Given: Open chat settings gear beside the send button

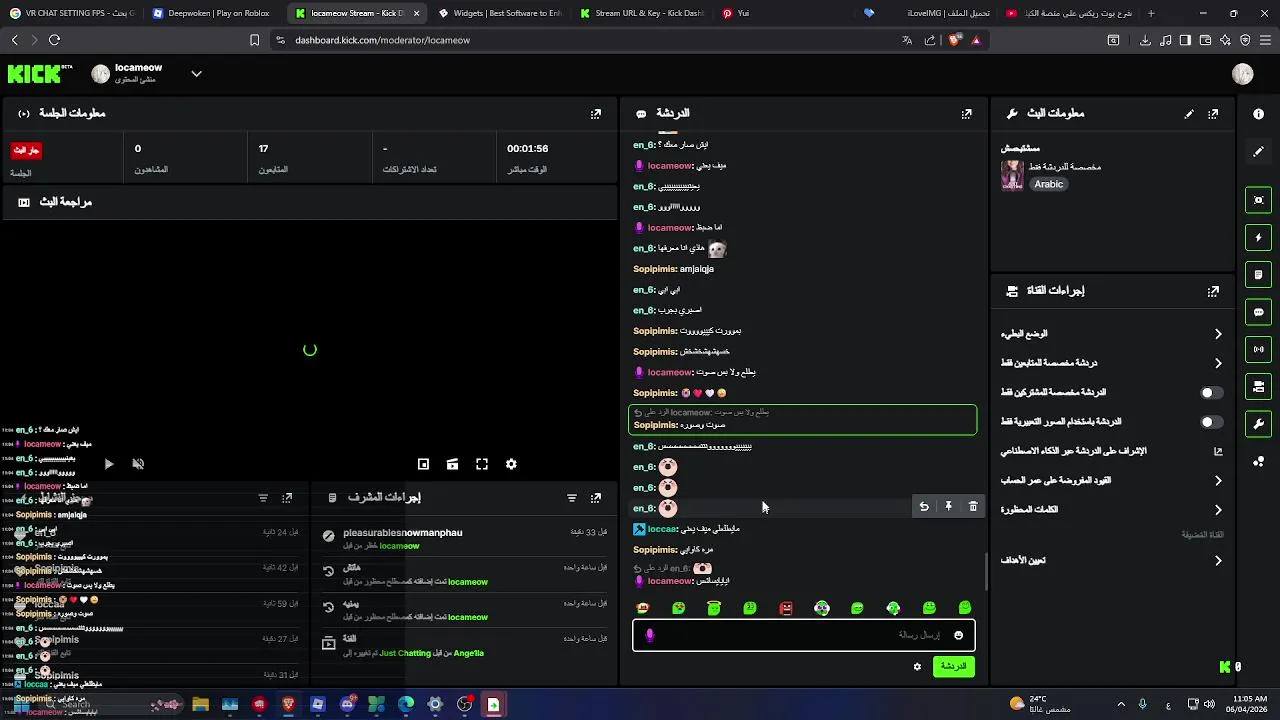Looking at the screenshot, I should click(917, 667).
